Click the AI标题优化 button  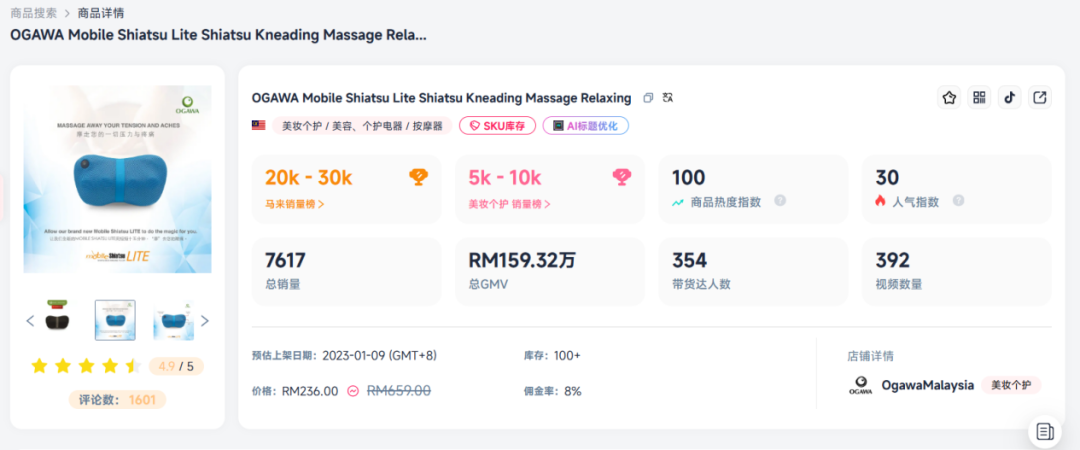[585, 125]
